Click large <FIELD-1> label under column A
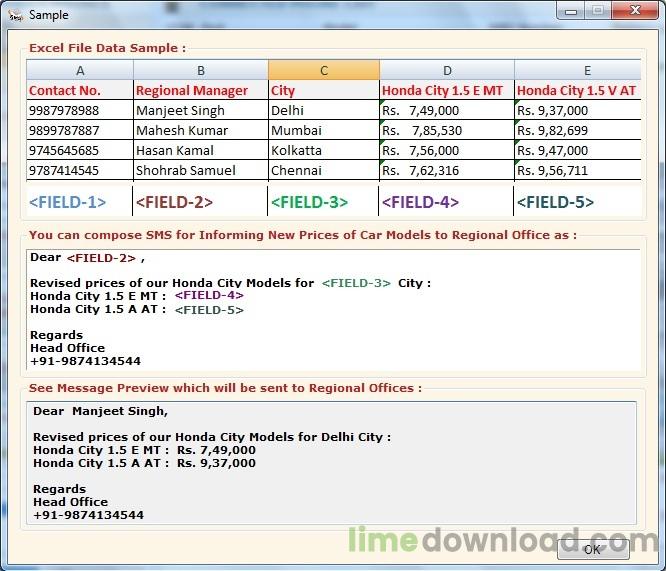The width and height of the screenshot is (666, 571). click(68, 202)
